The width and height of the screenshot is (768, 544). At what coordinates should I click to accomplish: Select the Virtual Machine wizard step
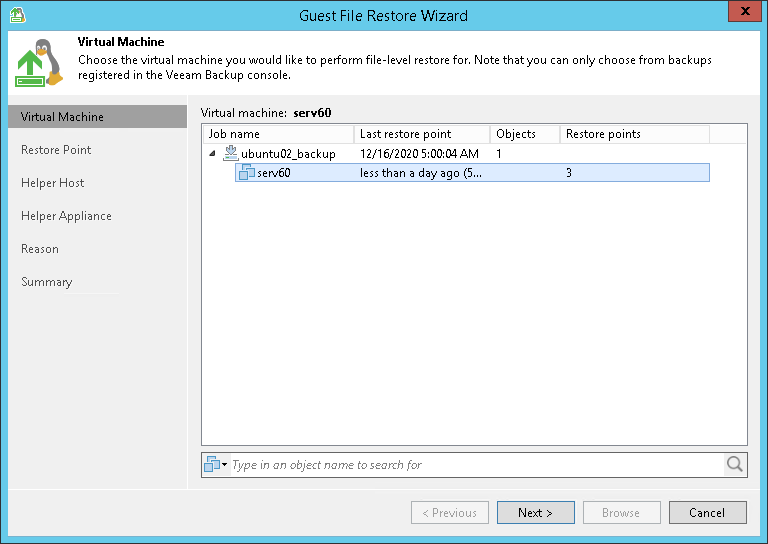pos(97,117)
